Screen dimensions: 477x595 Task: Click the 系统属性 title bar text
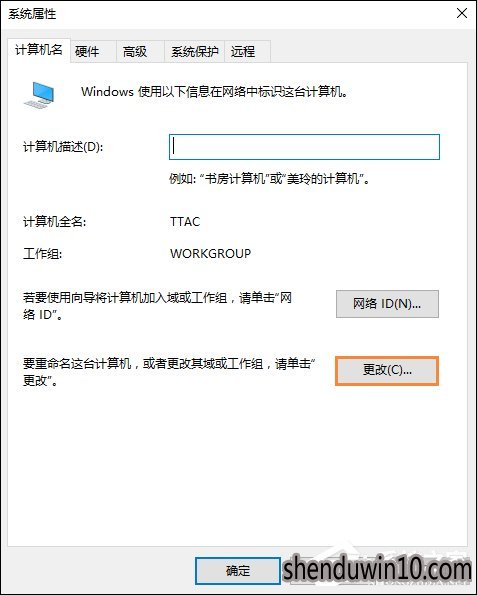[x=32, y=14]
